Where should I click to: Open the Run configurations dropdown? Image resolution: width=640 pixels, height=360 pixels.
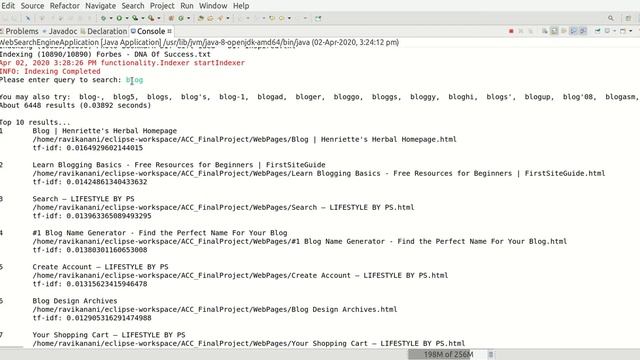click(x=127, y=18)
